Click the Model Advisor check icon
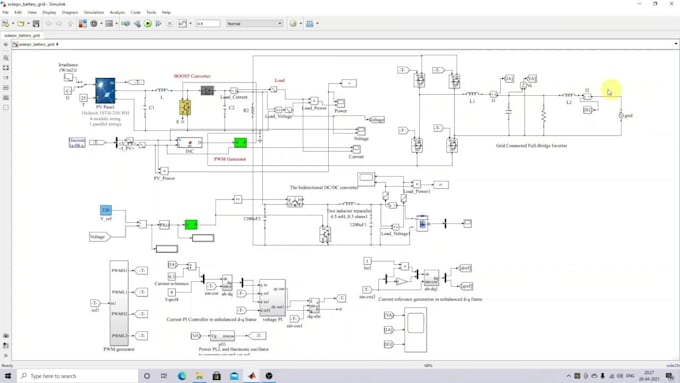This screenshot has height=383, width=680. pyautogui.click(x=293, y=23)
